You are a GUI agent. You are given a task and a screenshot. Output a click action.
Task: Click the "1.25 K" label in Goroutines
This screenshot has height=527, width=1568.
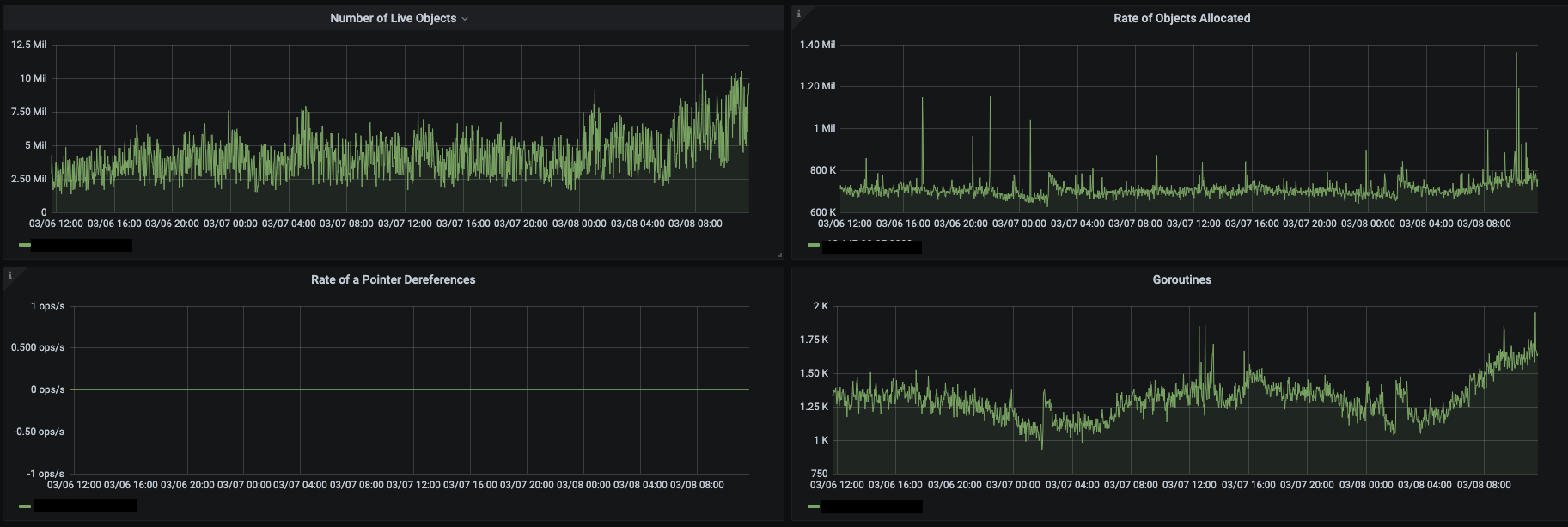coord(814,407)
